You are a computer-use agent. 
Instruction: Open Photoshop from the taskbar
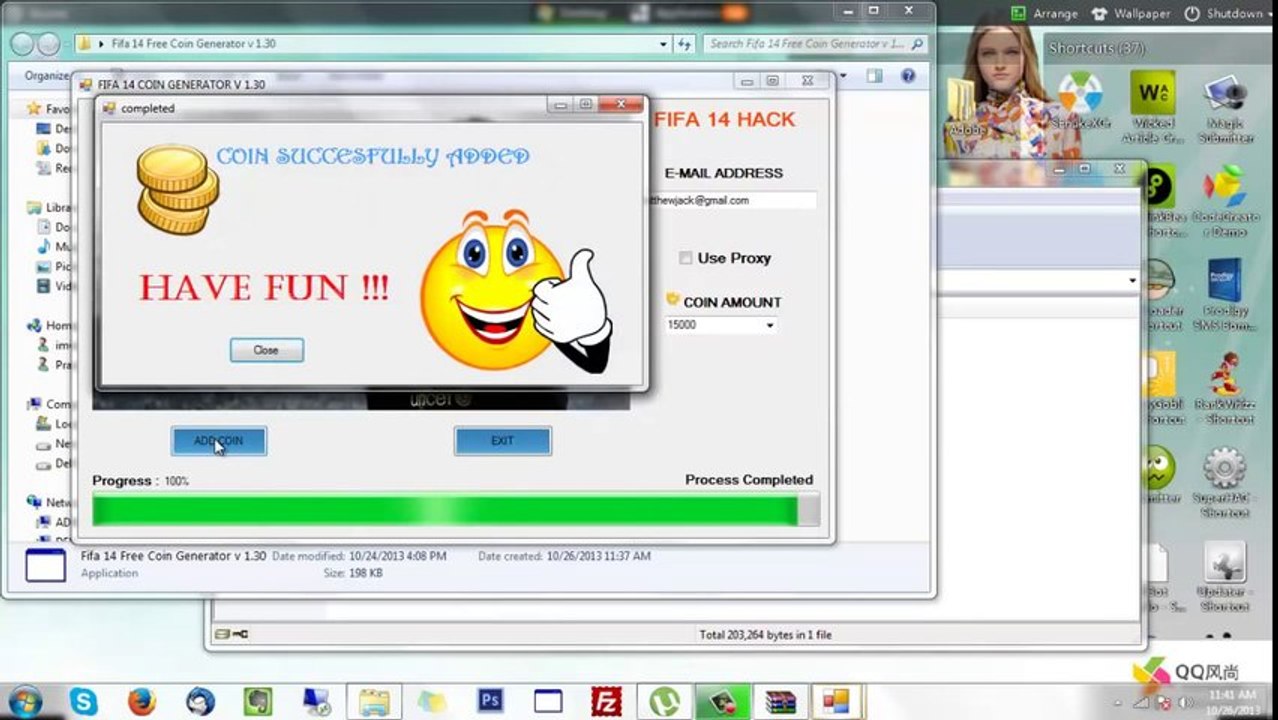pos(490,701)
